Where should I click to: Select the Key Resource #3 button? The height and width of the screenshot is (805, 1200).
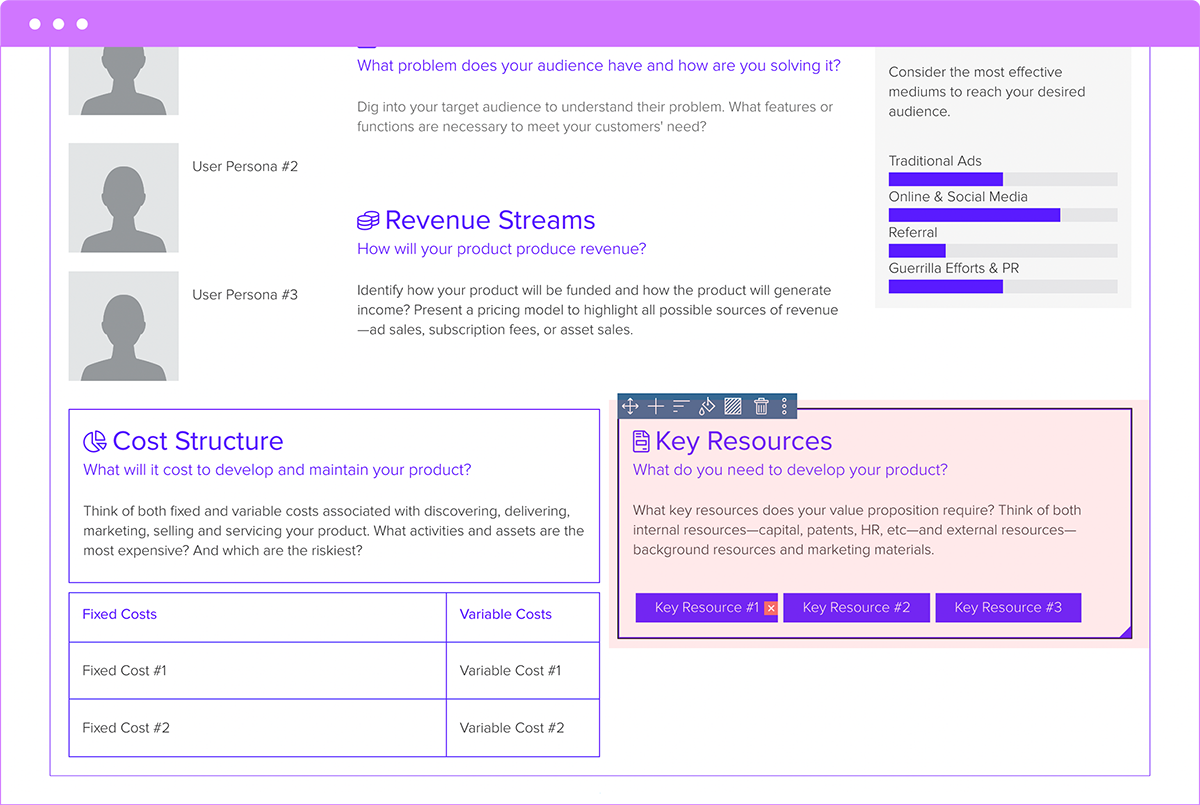click(x=1008, y=607)
